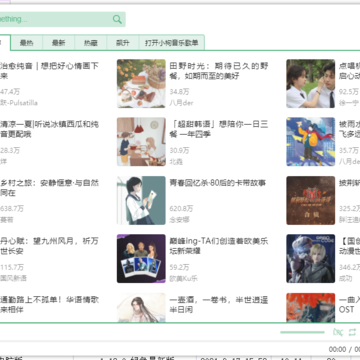Open the 「超甜韩语」 playlist cover image

click(x=141, y=142)
